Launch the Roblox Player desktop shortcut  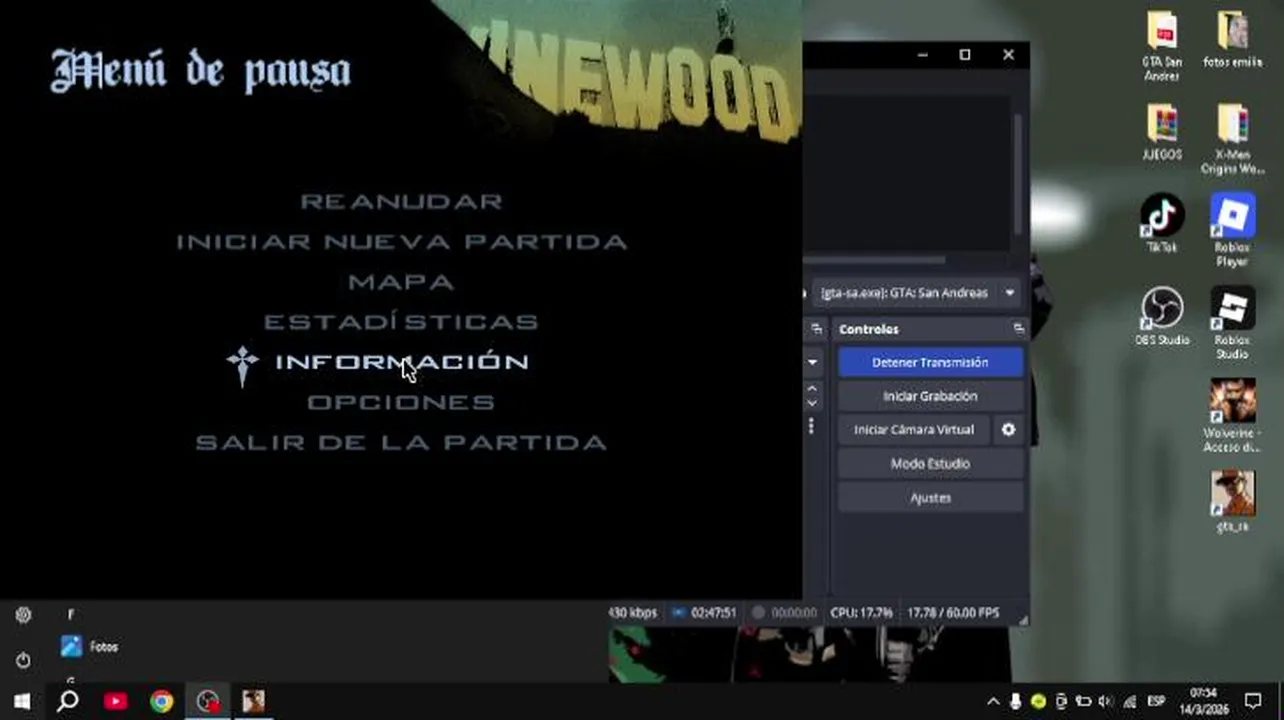pos(1232,230)
